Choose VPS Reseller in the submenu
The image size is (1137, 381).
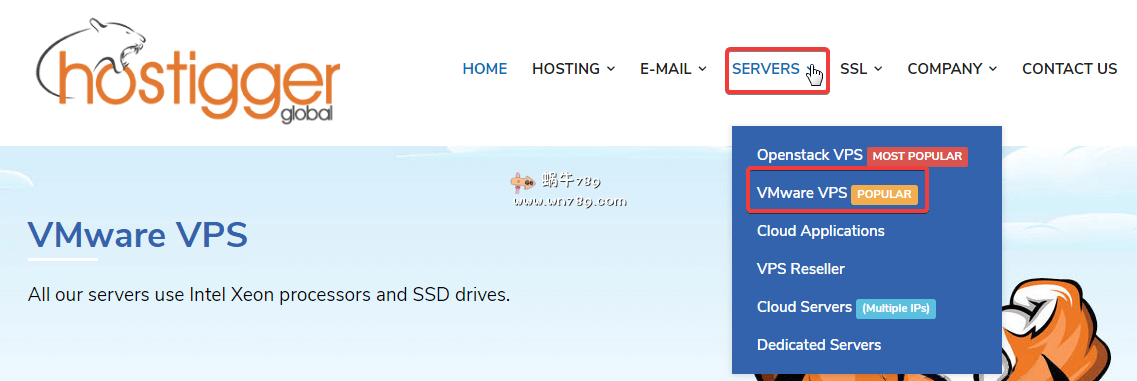801,269
